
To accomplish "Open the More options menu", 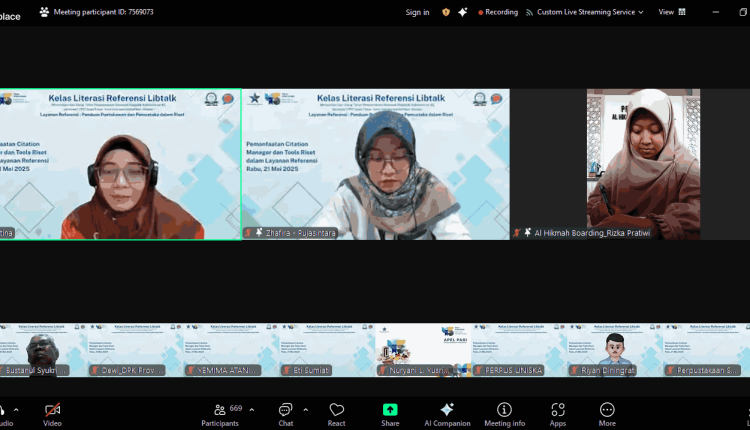I will pos(607,415).
